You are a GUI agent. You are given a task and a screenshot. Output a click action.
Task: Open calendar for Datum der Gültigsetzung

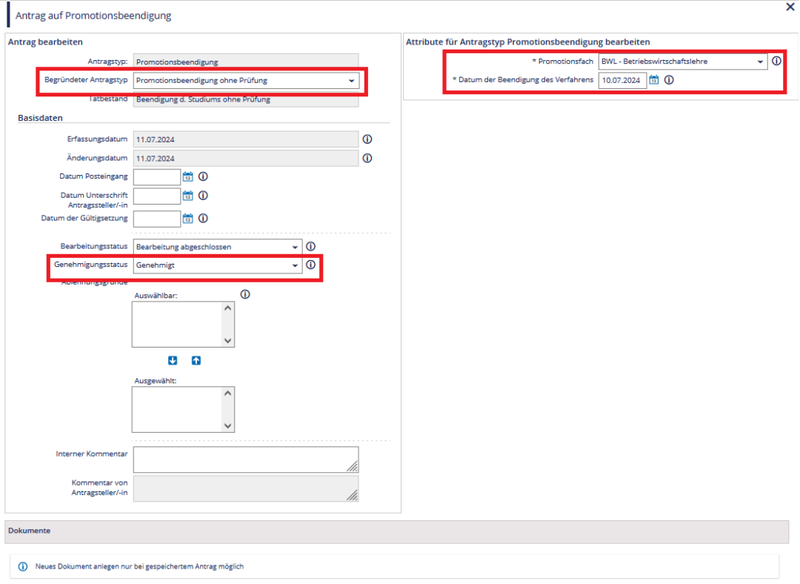187,218
